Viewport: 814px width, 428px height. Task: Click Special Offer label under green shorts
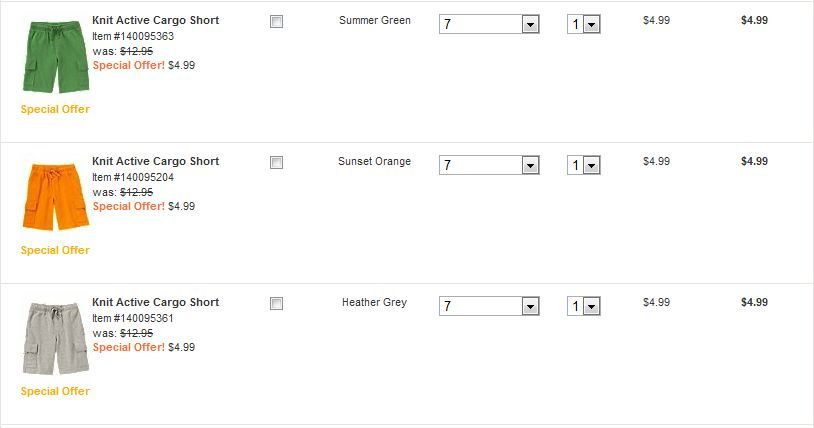(x=55, y=109)
